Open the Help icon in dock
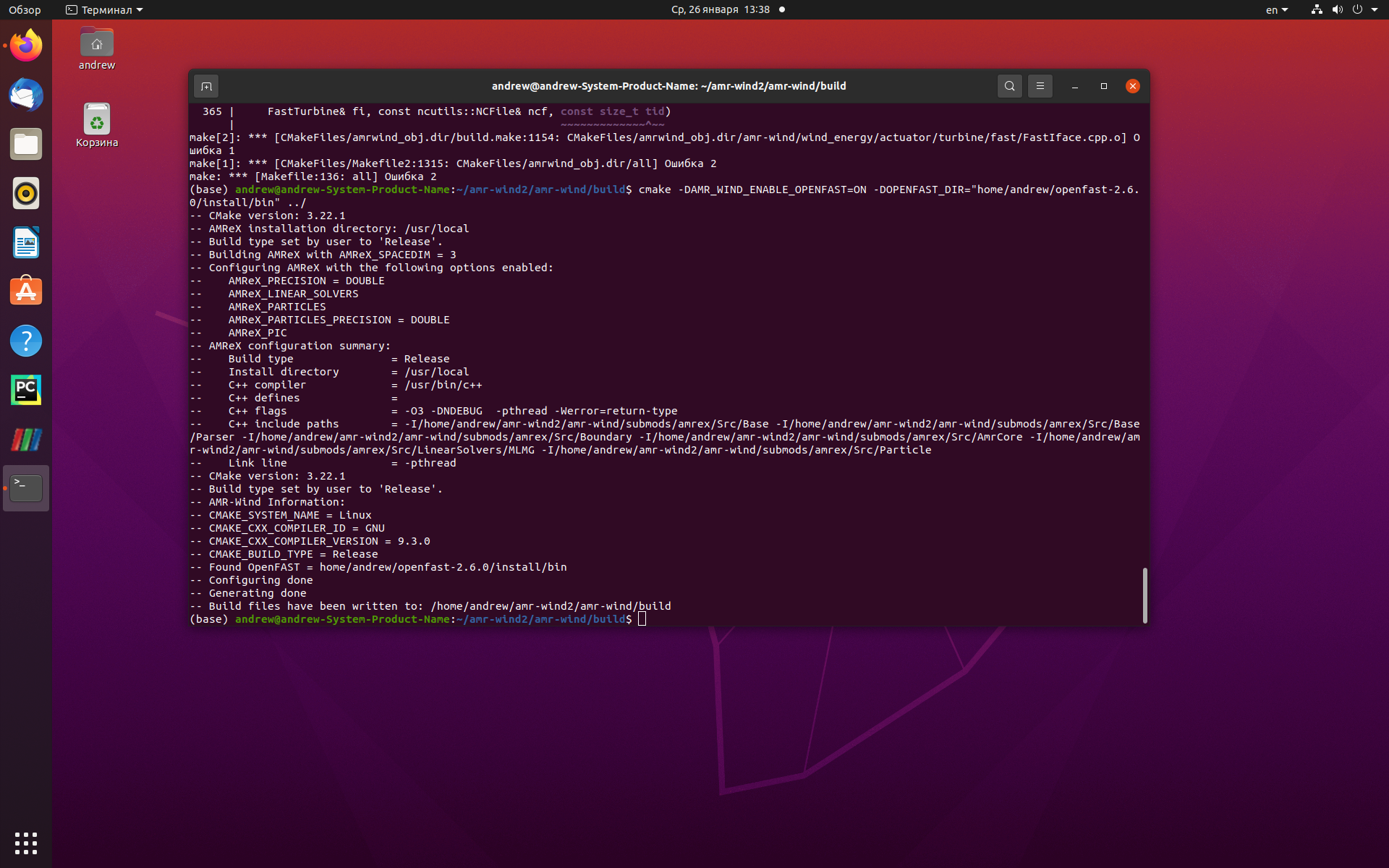Image resolution: width=1389 pixels, height=868 pixels. pos(26,341)
